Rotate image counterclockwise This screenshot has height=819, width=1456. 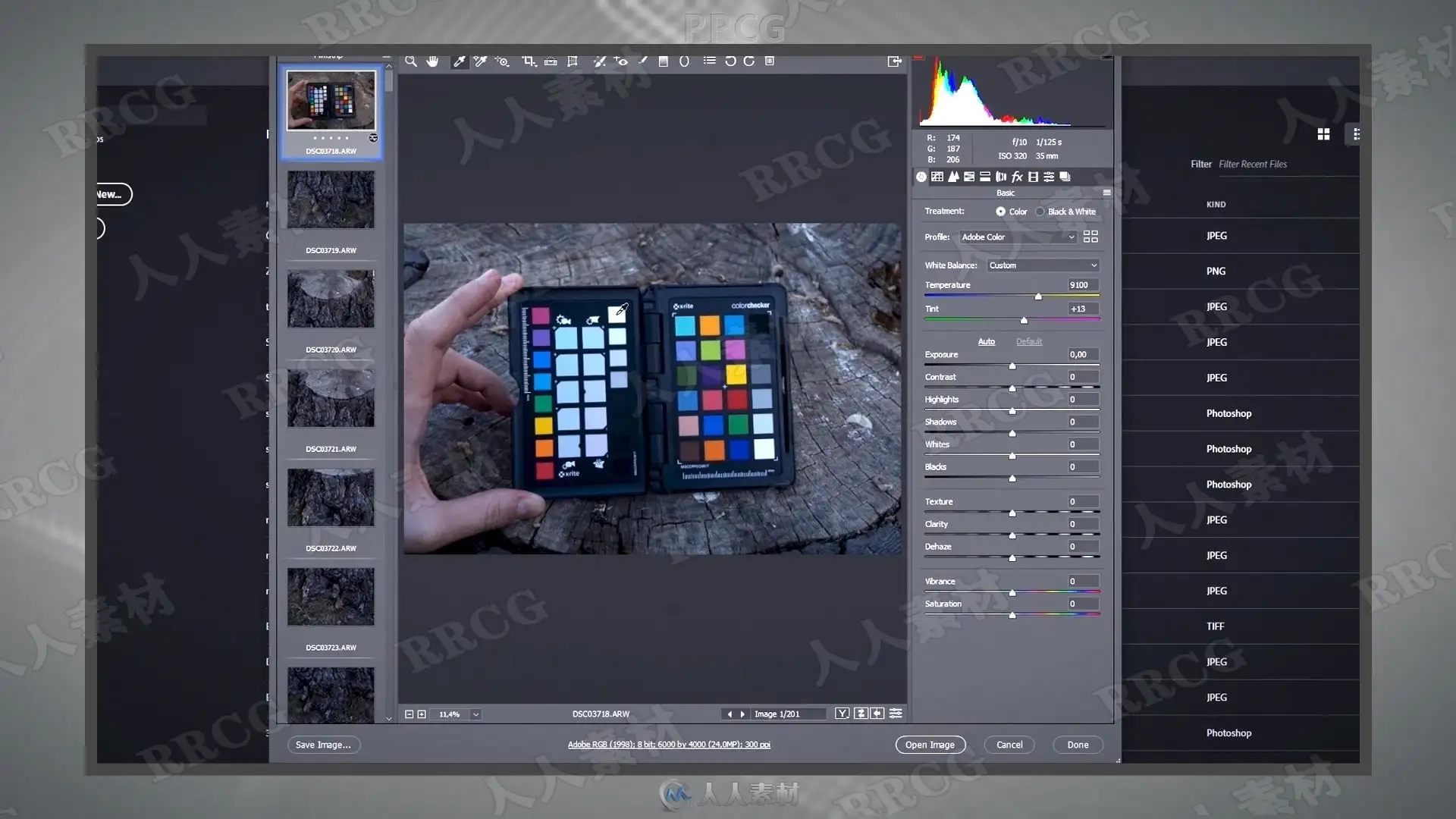click(730, 61)
